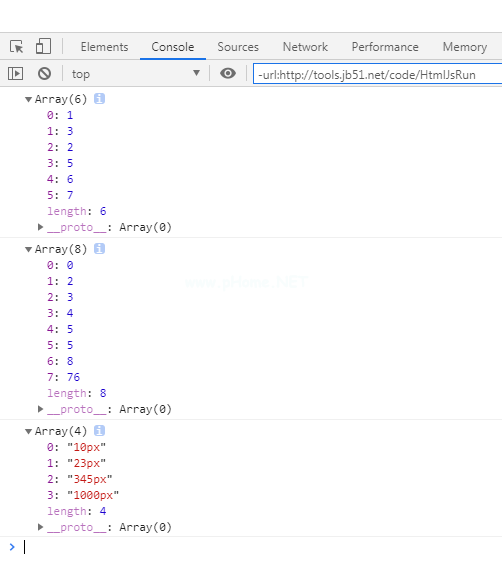
Task: Toggle the device toolbar icon
Action: click(43, 47)
